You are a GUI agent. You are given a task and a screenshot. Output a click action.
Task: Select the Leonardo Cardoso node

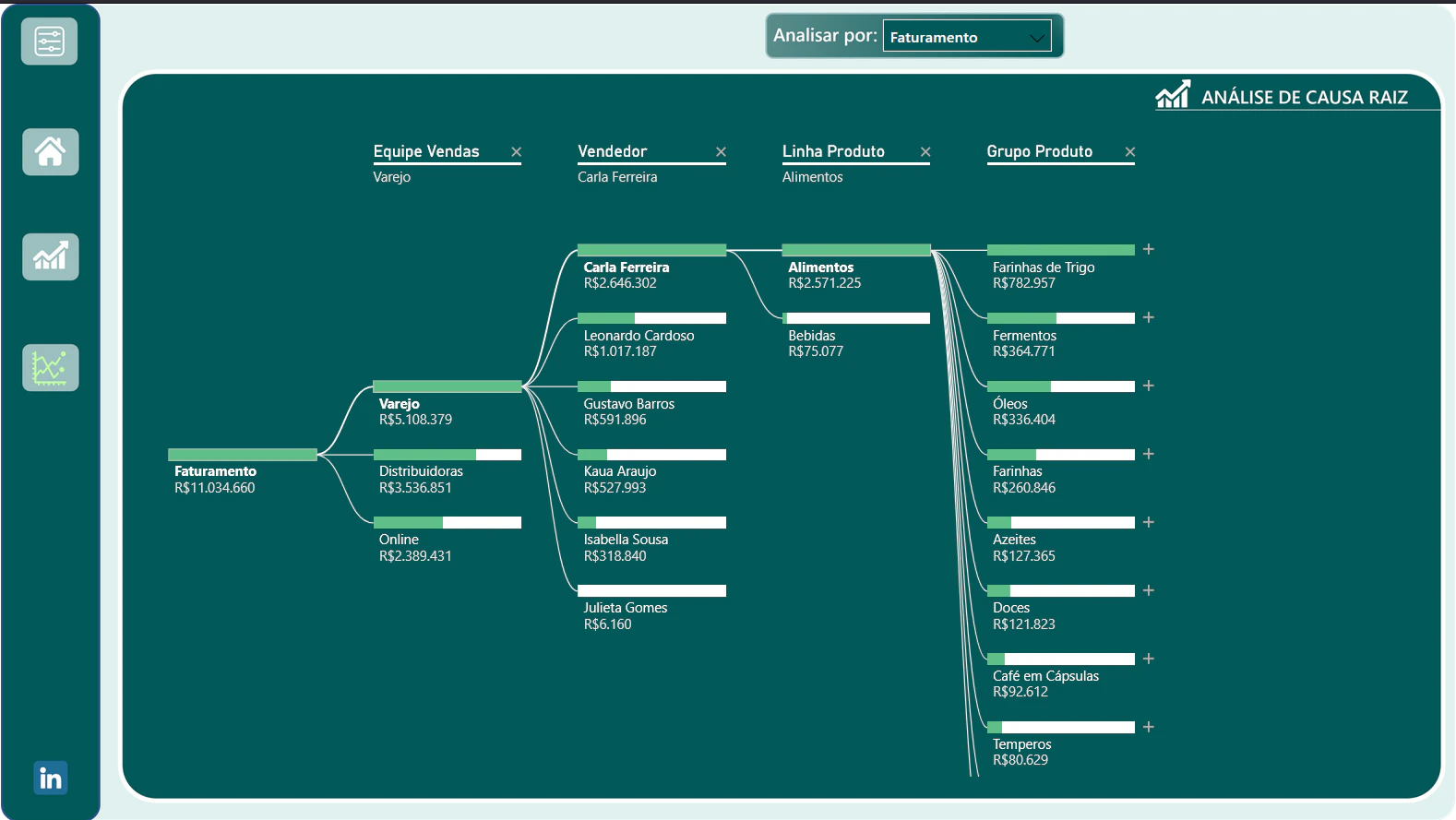[x=651, y=336]
